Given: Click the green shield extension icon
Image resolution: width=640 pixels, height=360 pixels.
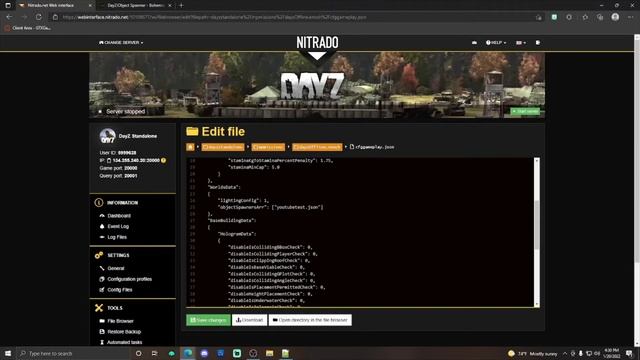Looking at the screenshot, I should 554,17.
